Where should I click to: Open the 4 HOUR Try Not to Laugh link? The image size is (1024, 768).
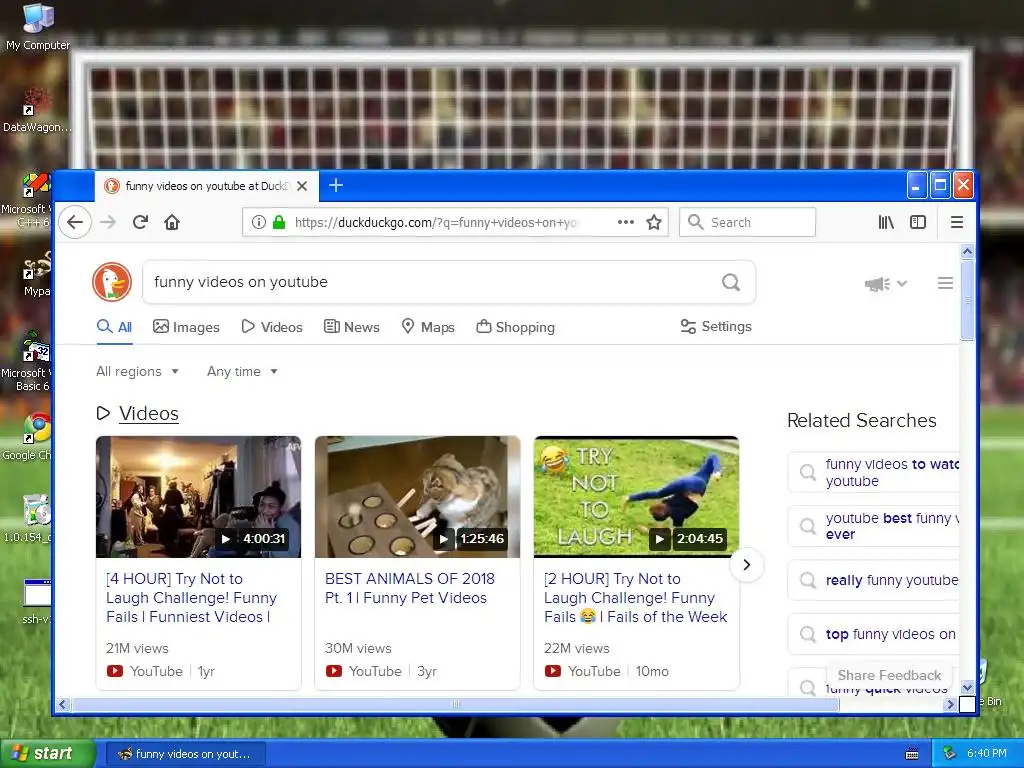point(191,598)
